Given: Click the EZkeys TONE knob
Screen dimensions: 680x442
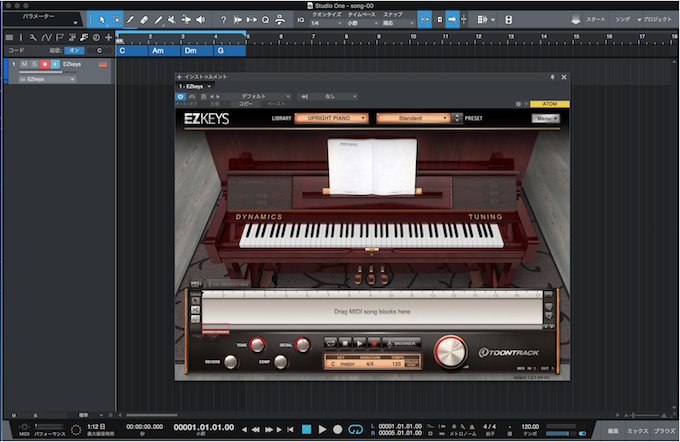Looking at the screenshot, I should [257, 345].
